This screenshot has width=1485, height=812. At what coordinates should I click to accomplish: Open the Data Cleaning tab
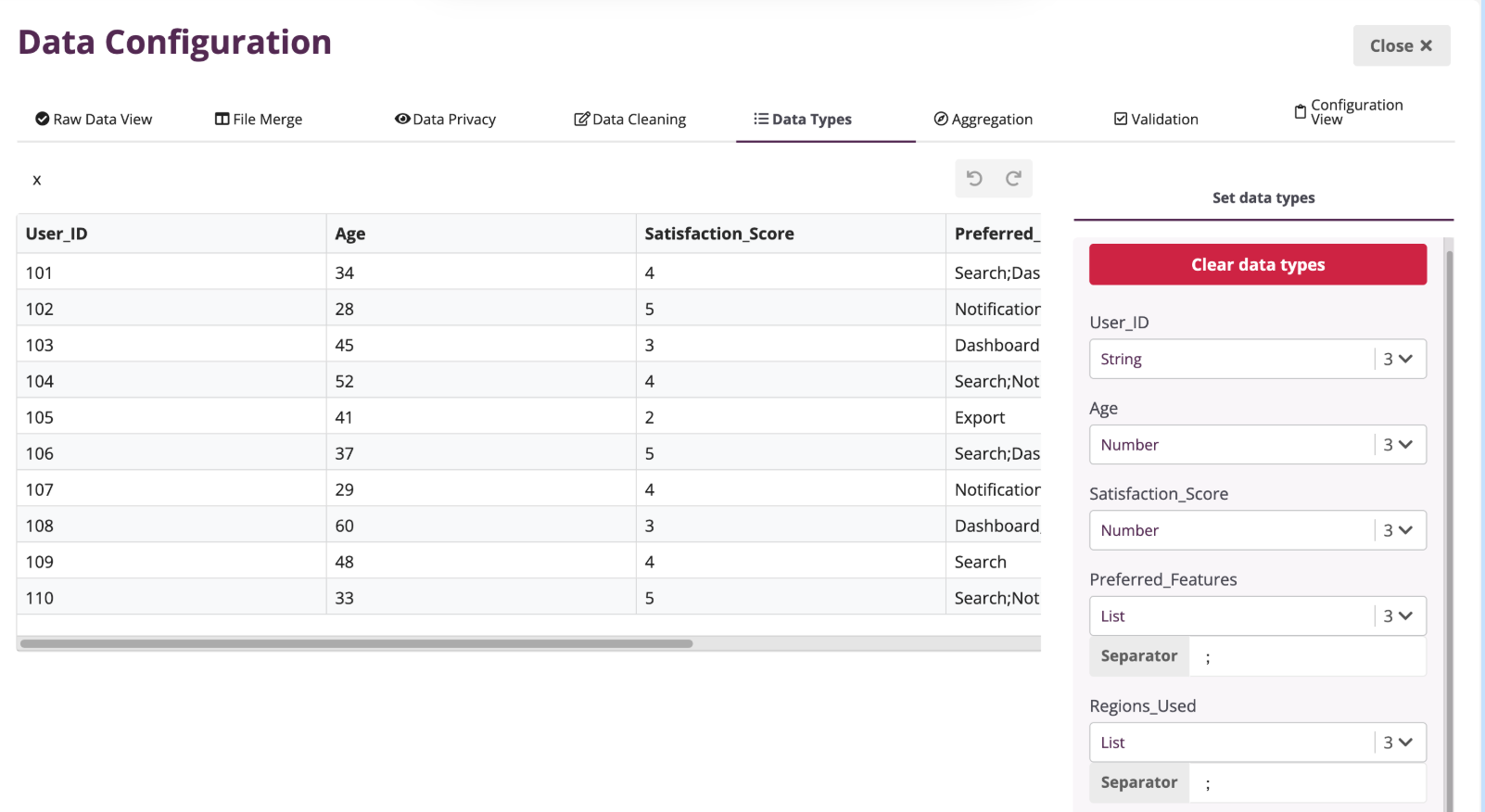pos(630,119)
